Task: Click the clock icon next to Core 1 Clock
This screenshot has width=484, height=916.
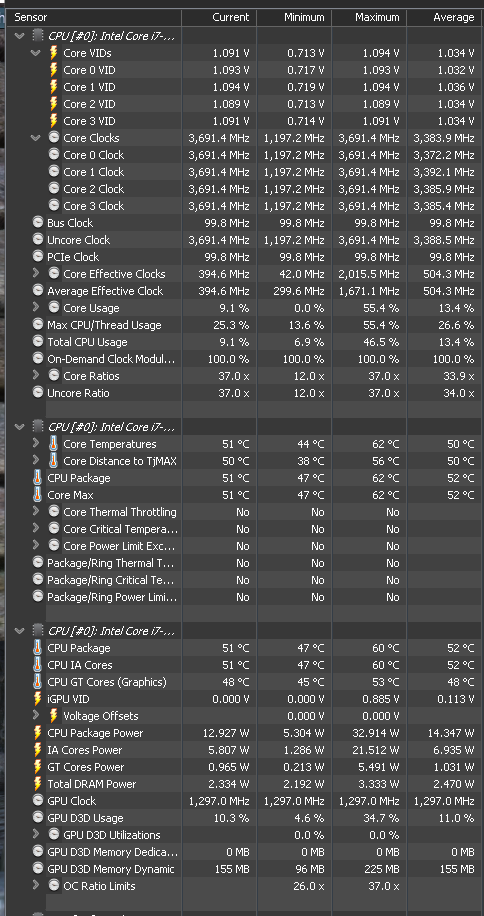Action: coord(54,171)
